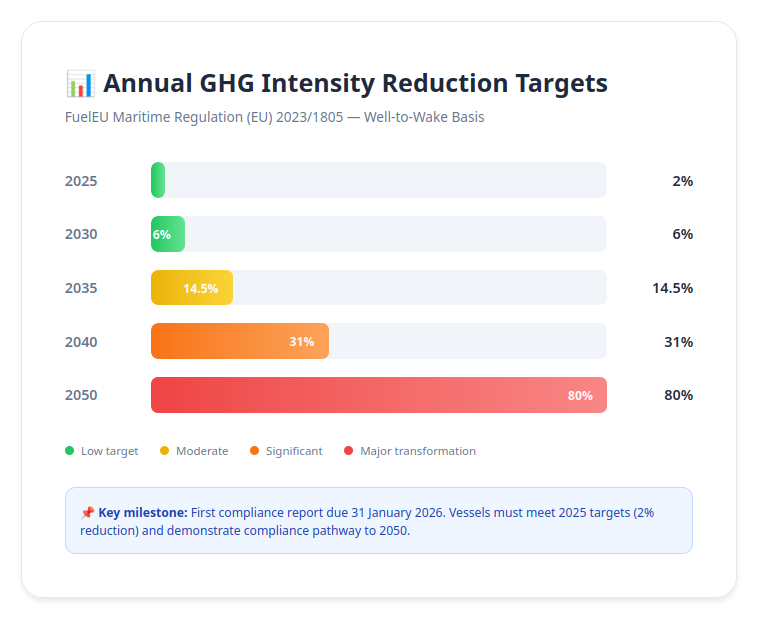This screenshot has height=618, width=757.
Task: Click the FuelEU Maritime Regulation subtitle
Action: point(274,117)
